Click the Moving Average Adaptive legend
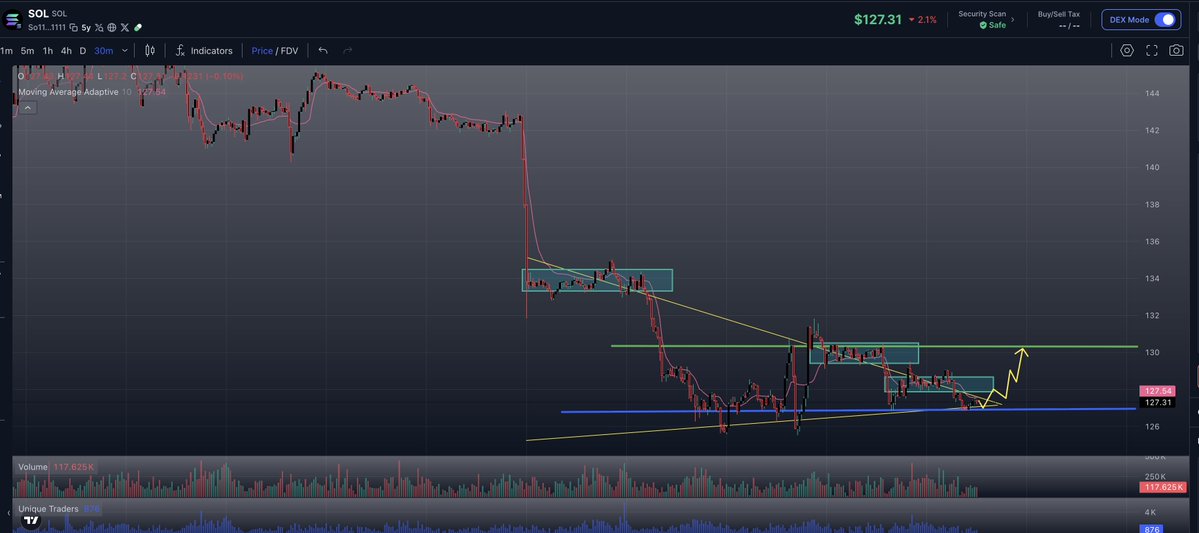 tap(68, 92)
